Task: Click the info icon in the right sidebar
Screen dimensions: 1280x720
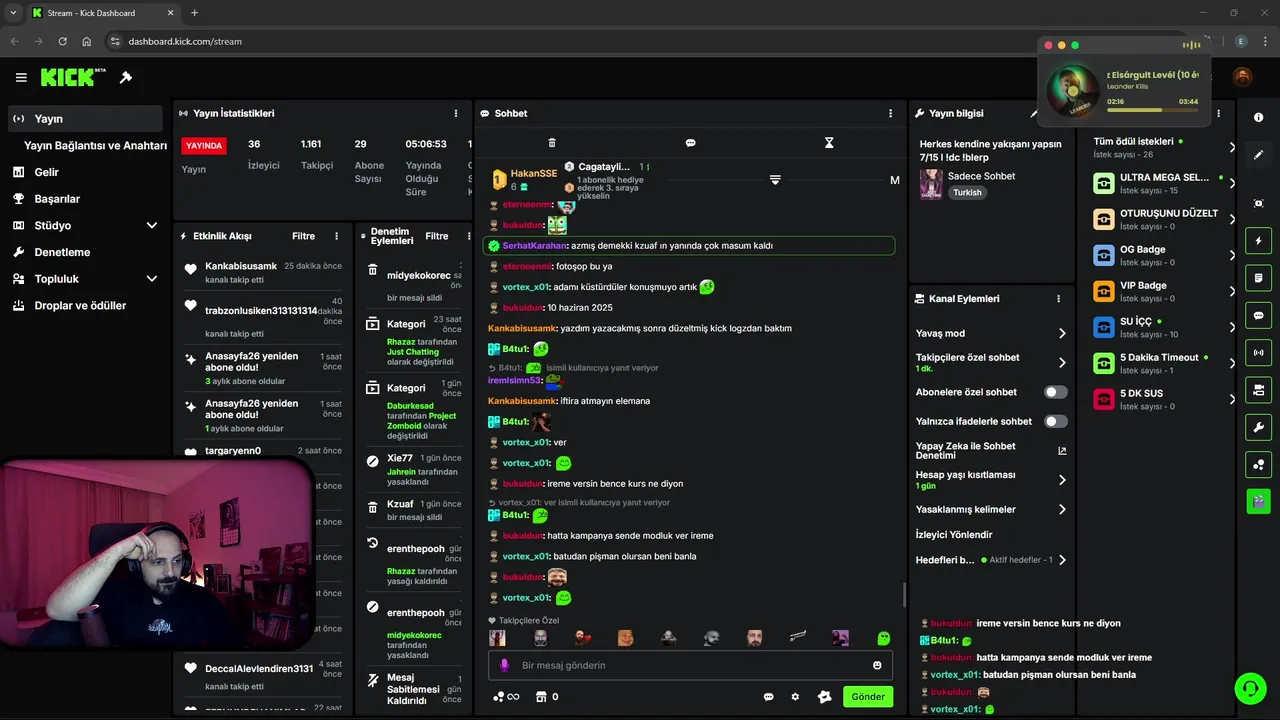Action: [1258, 117]
